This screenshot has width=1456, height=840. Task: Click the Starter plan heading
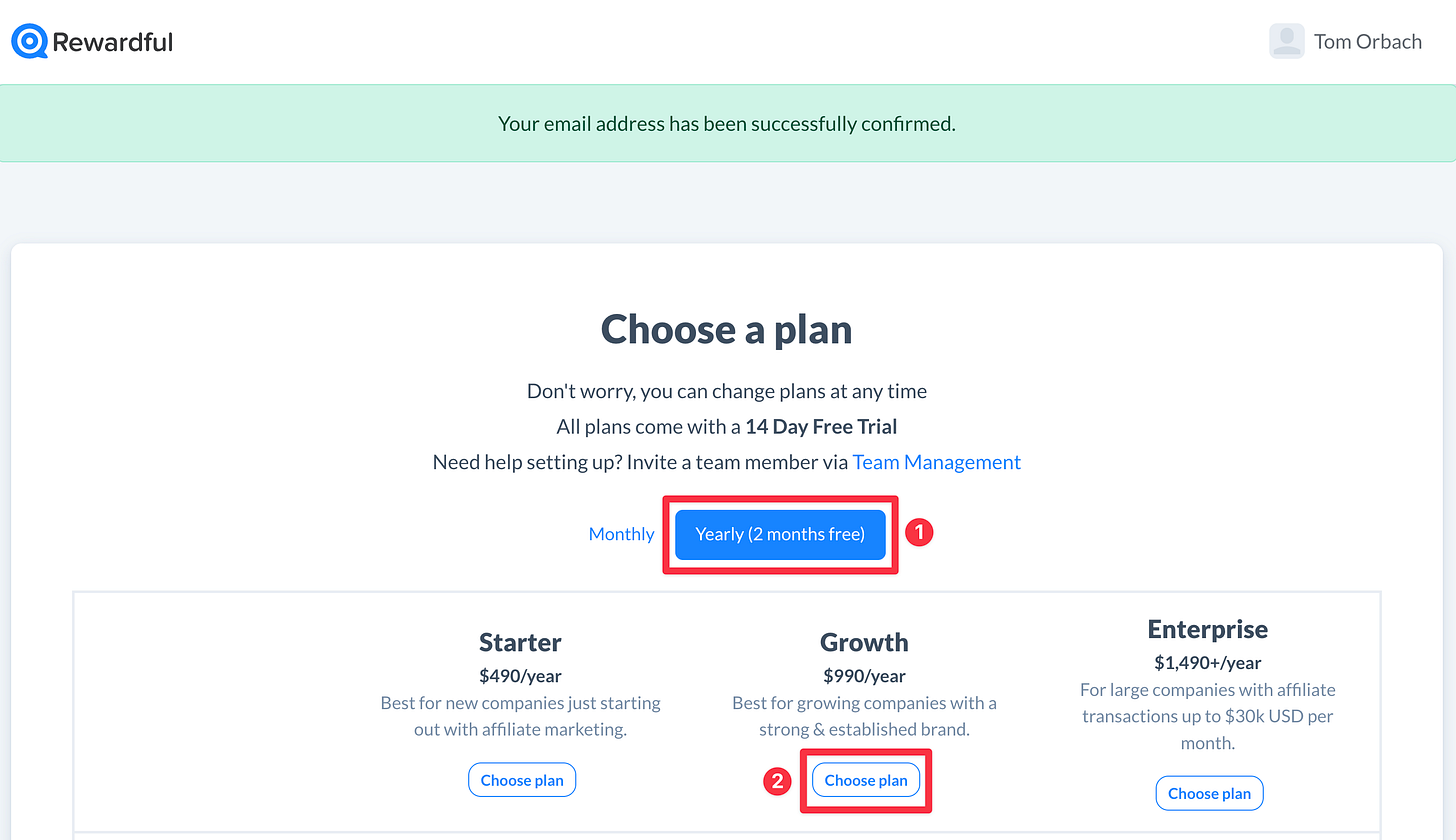(520, 642)
